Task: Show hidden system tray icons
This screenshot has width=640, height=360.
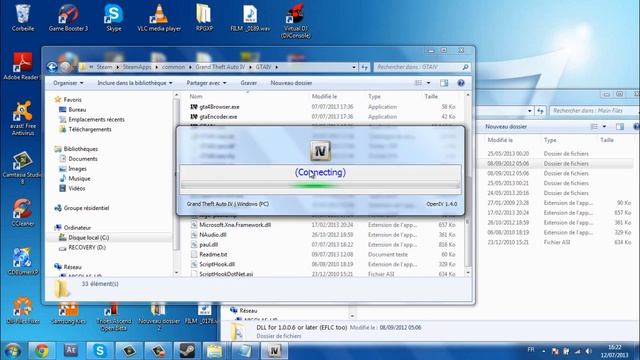Action: 544,351
